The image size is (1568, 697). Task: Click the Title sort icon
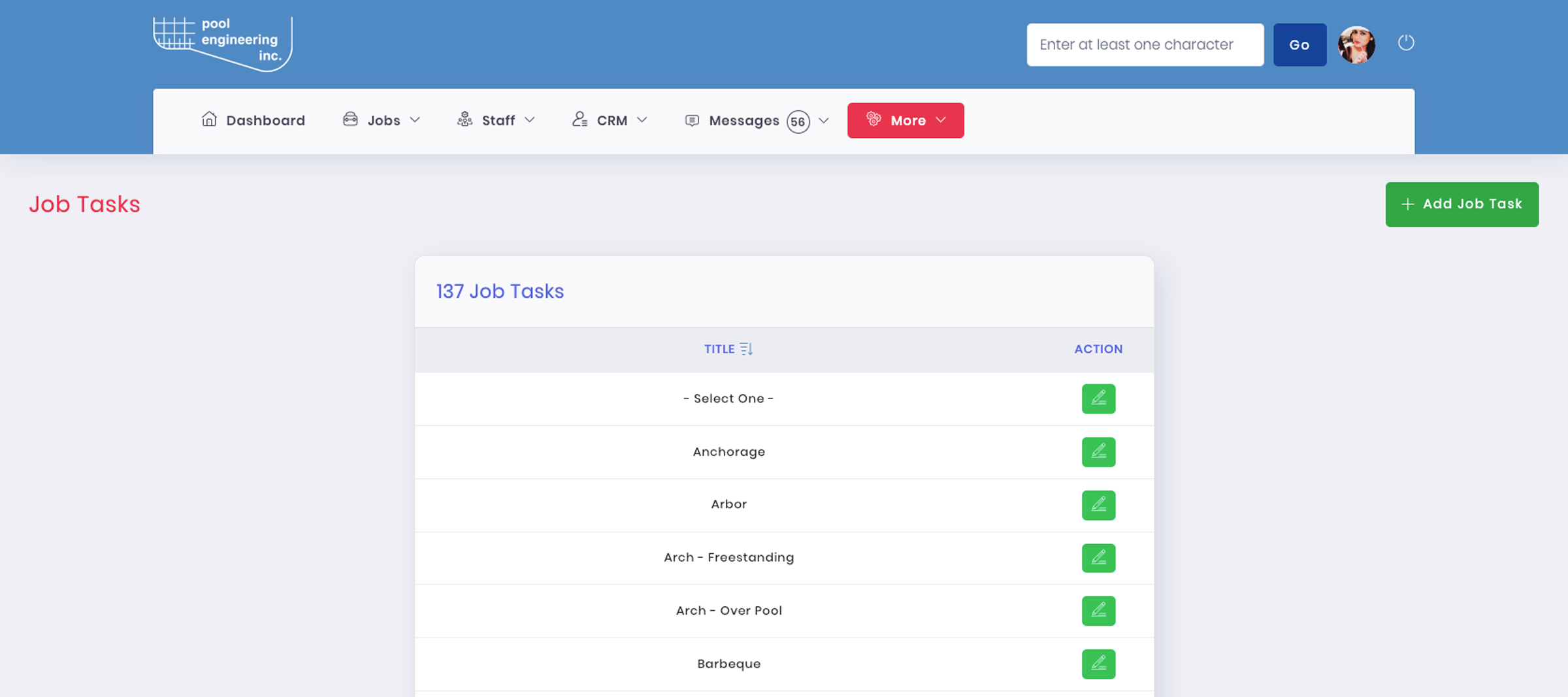(746, 349)
